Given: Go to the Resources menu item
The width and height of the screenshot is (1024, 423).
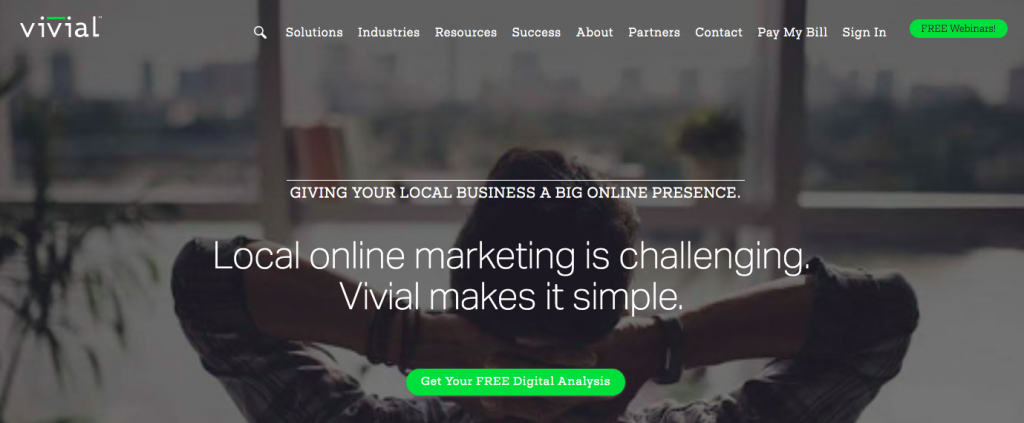Looking at the screenshot, I should pos(466,32).
